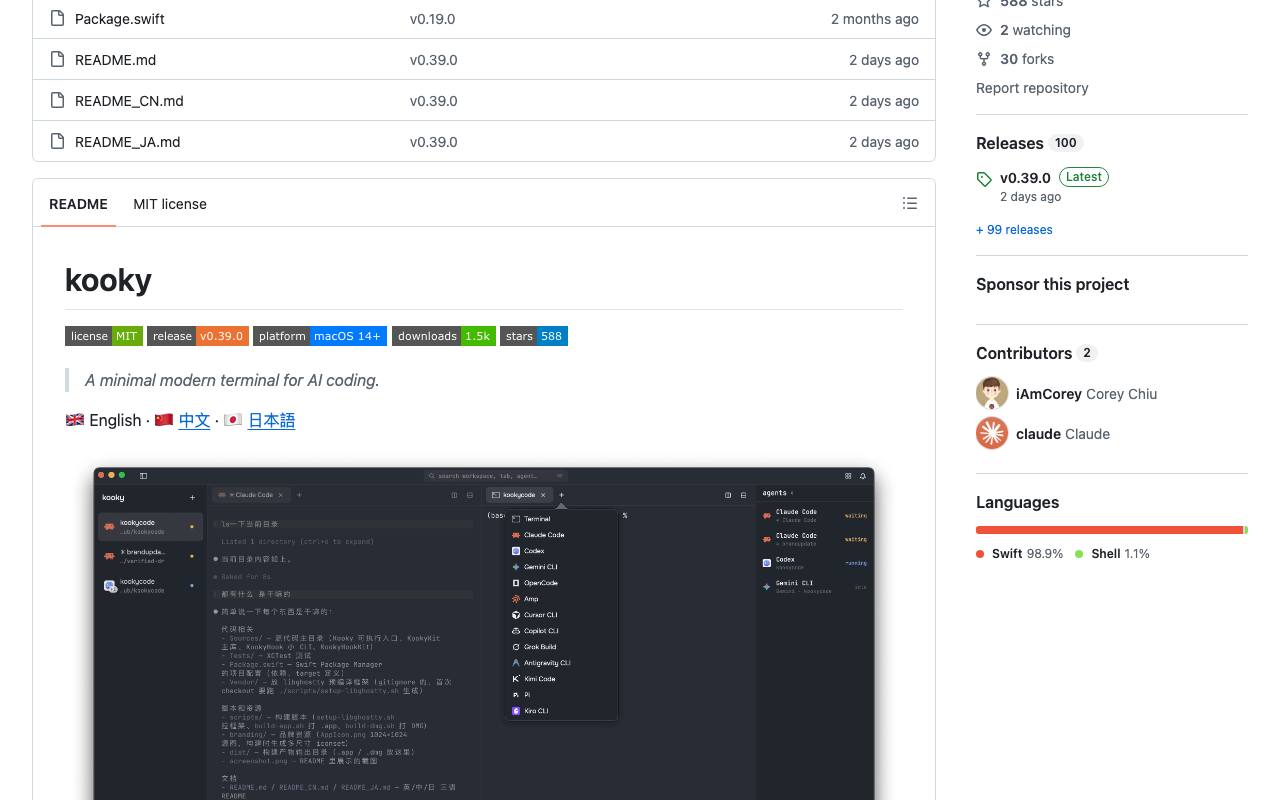
Task: Click the tag icon beside release v0.39.0
Action: (984, 179)
